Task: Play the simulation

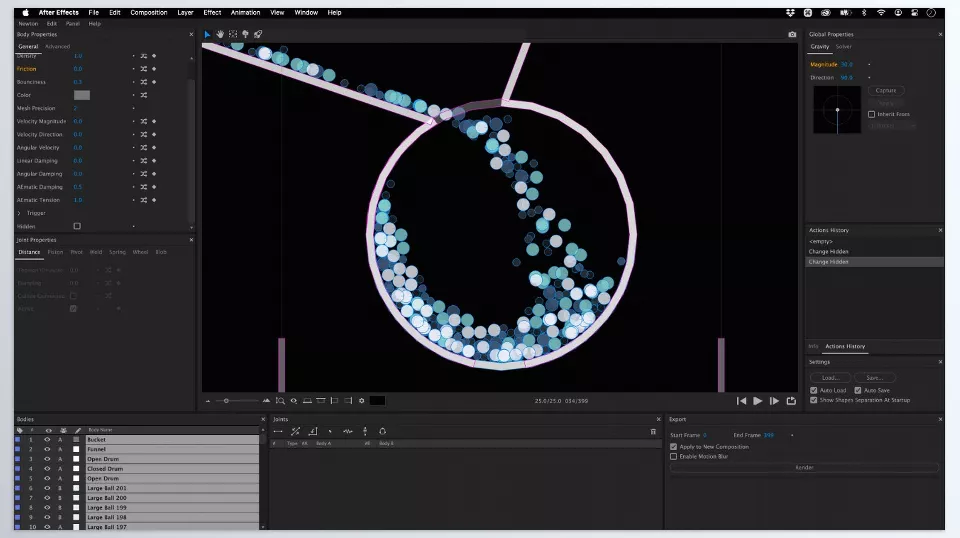Action: [758, 401]
